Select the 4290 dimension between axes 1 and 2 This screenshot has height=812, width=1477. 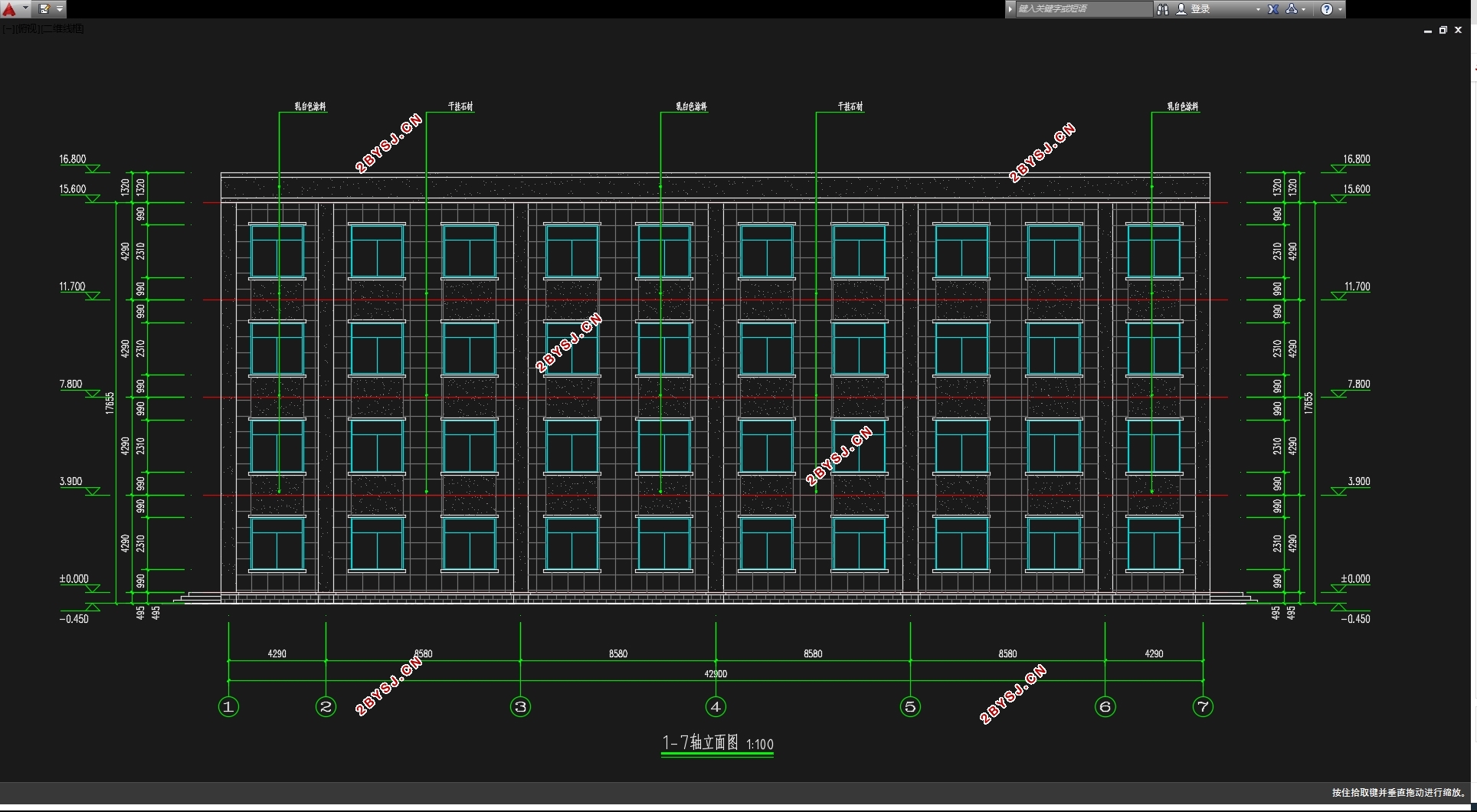[x=277, y=653]
